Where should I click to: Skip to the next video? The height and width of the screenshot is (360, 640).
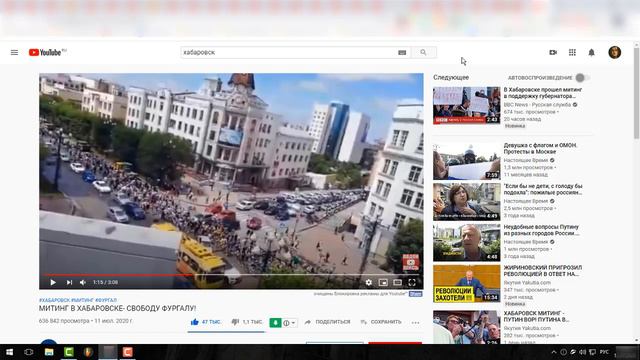point(69,282)
